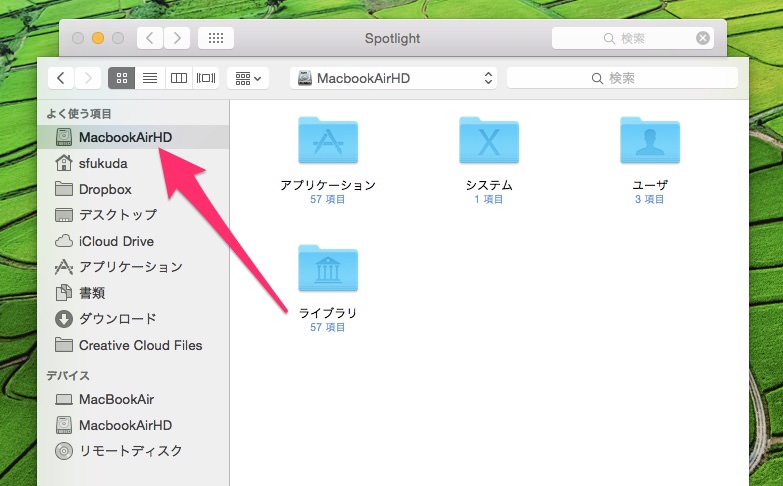The height and width of the screenshot is (486, 783).
Task: Click the システム folder name label
Action: pyautogui.click(x=489, y=185)
